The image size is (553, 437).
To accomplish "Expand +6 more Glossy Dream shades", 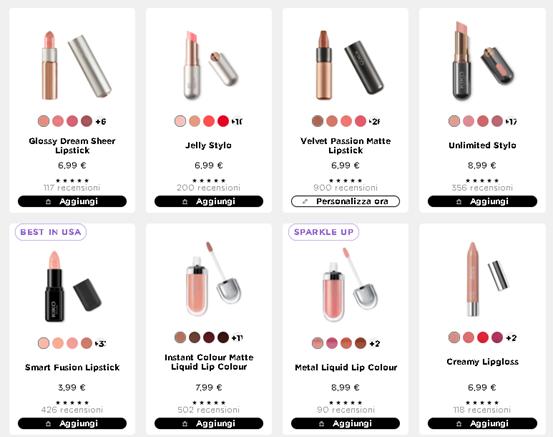I will (x=101, y=121).
